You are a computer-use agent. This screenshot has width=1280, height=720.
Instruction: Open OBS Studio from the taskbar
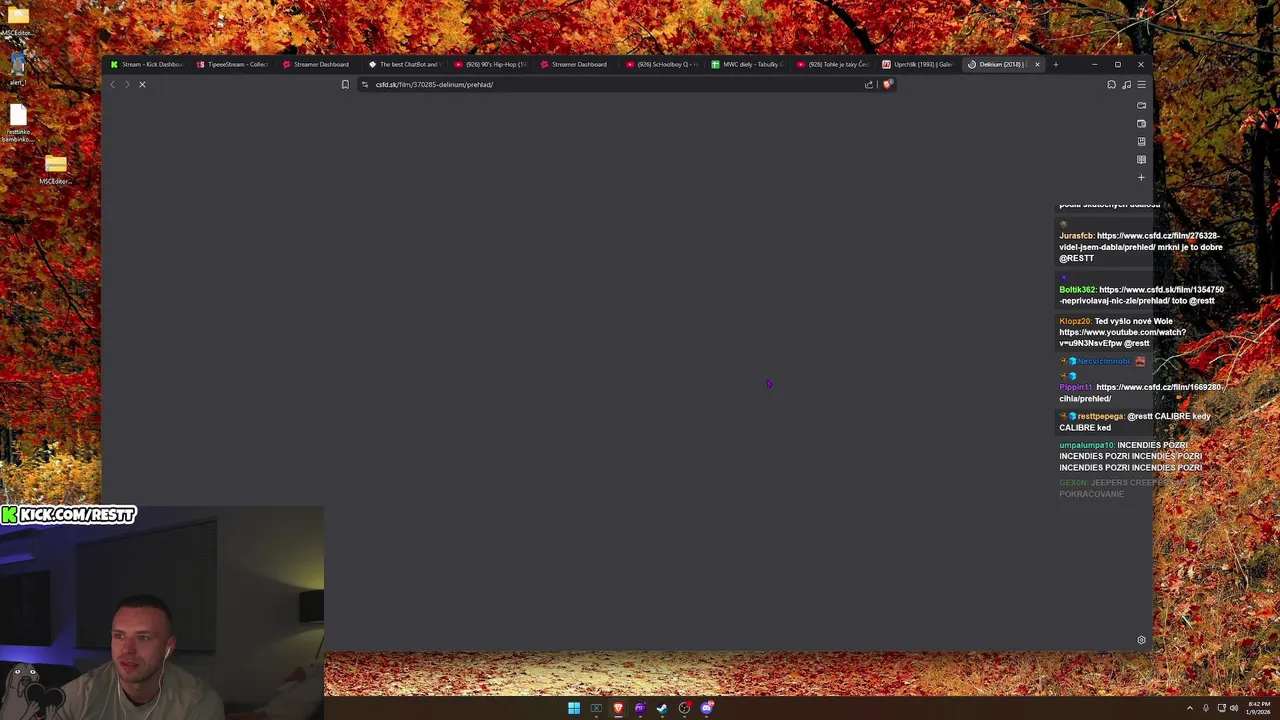[x=684, y=708]
